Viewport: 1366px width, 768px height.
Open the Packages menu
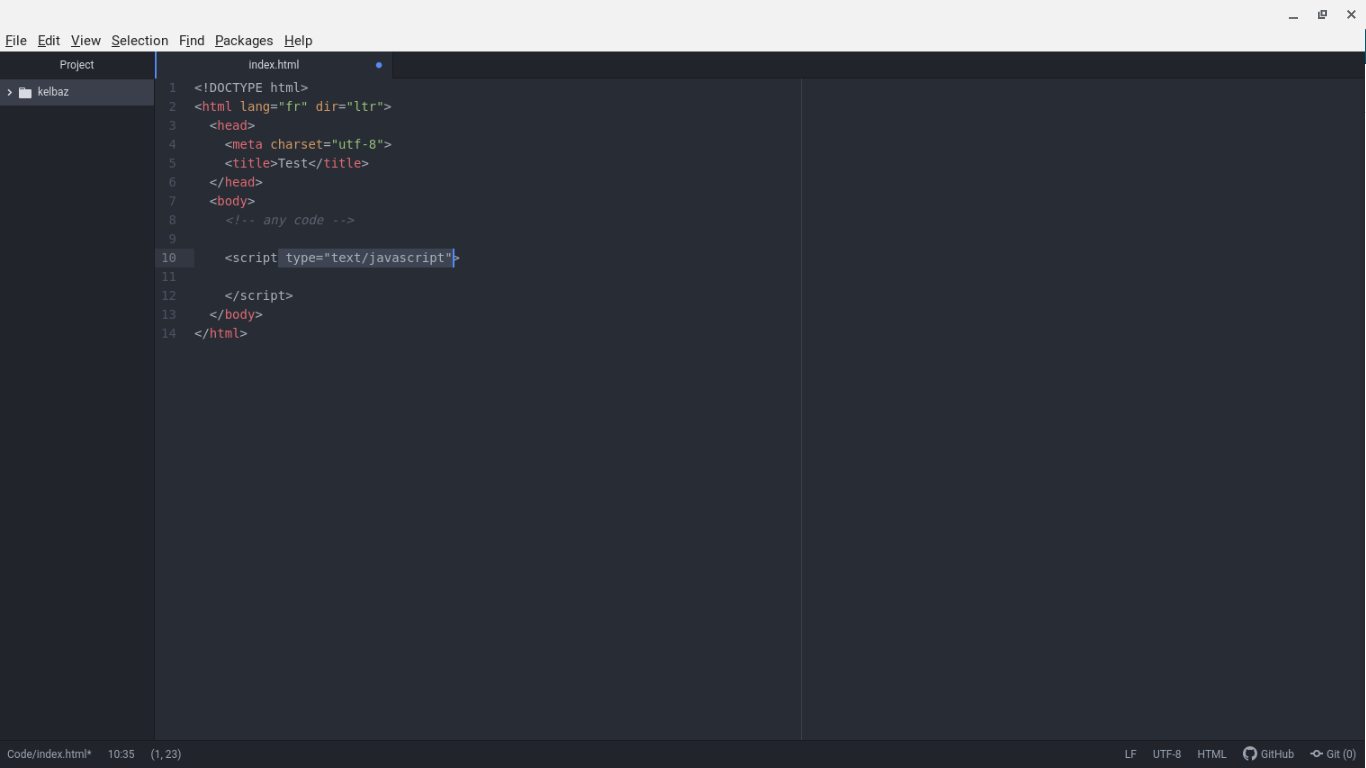coord(244,40)
